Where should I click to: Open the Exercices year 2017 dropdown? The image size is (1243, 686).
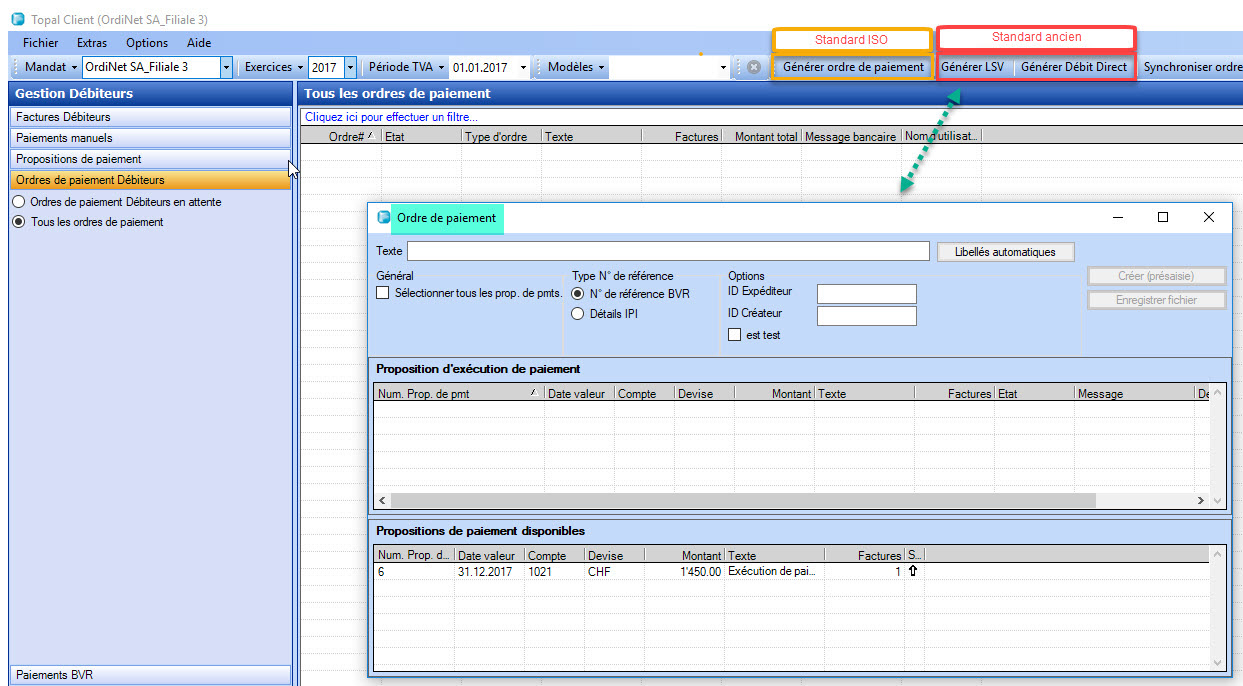coord(349,67)
